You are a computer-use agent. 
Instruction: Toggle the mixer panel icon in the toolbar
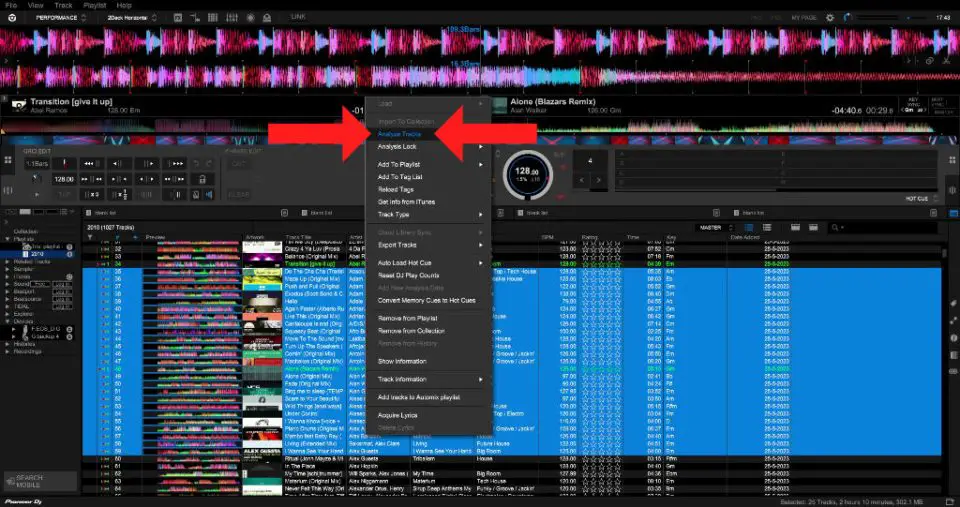231,18
